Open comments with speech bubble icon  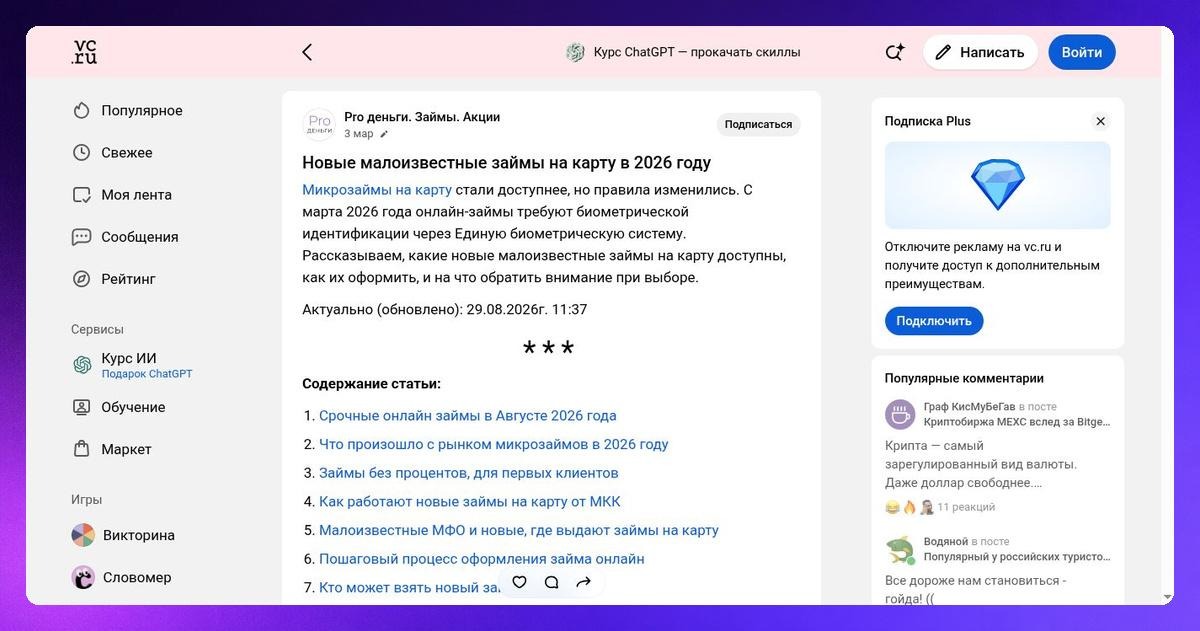coord(551,582)
